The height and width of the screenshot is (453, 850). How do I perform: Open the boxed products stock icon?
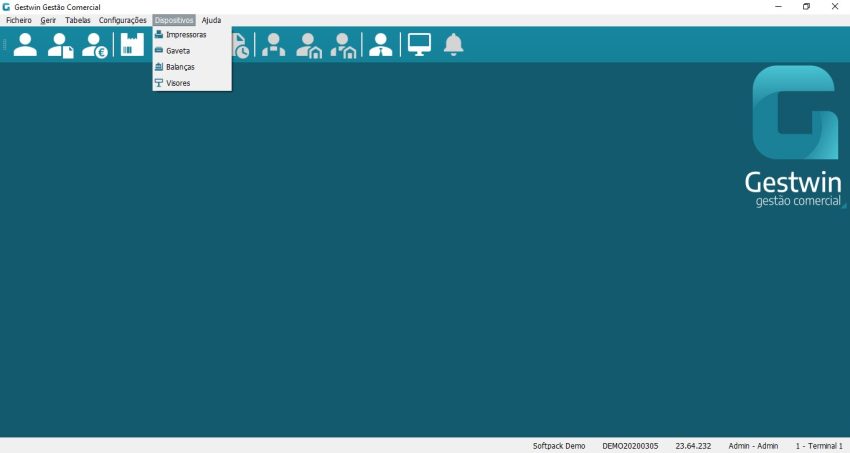pos(132,45)
